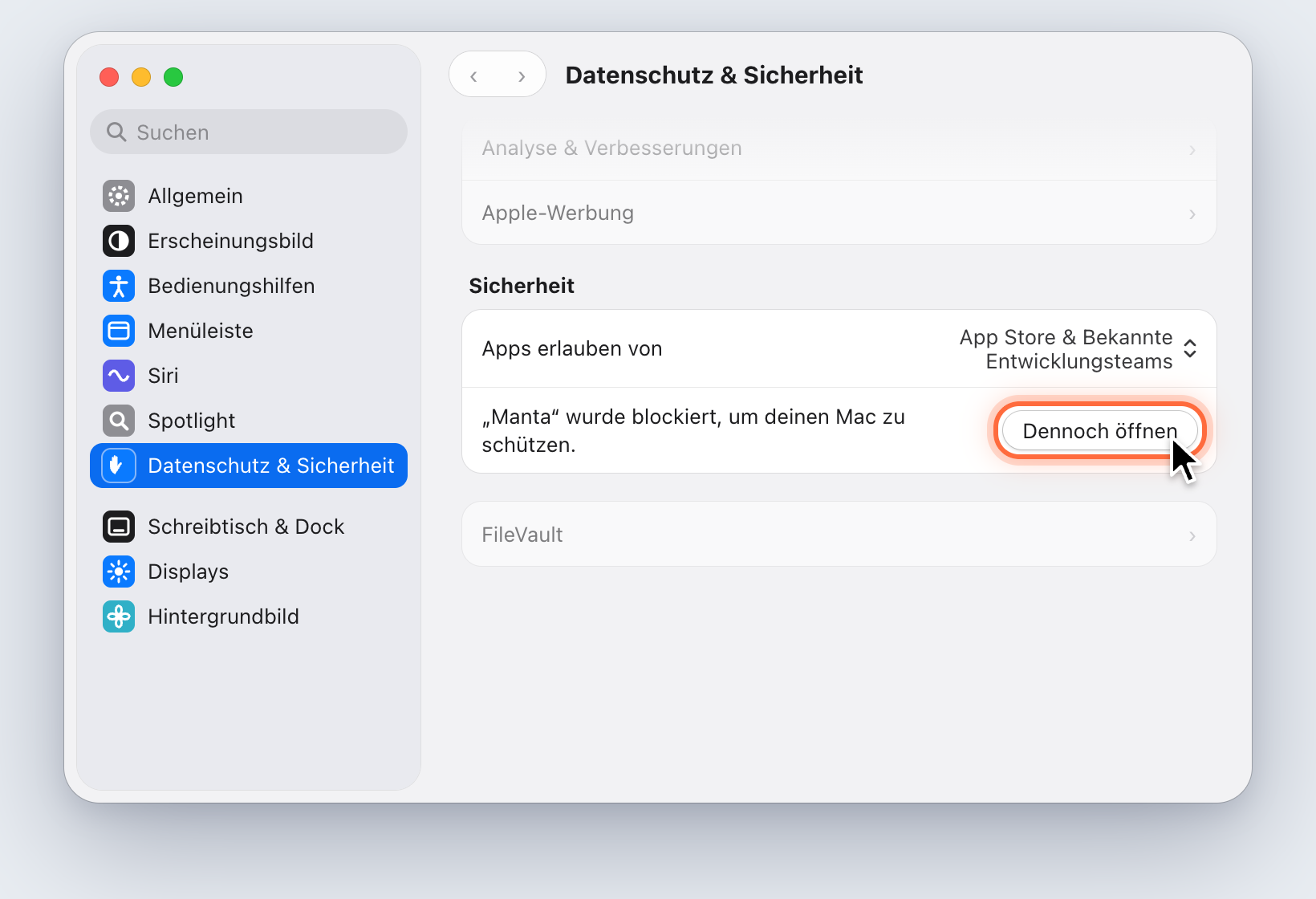Expand the Apple-Werbung row chevron
Viewport: 1316px width, 899px height.
1192,214
